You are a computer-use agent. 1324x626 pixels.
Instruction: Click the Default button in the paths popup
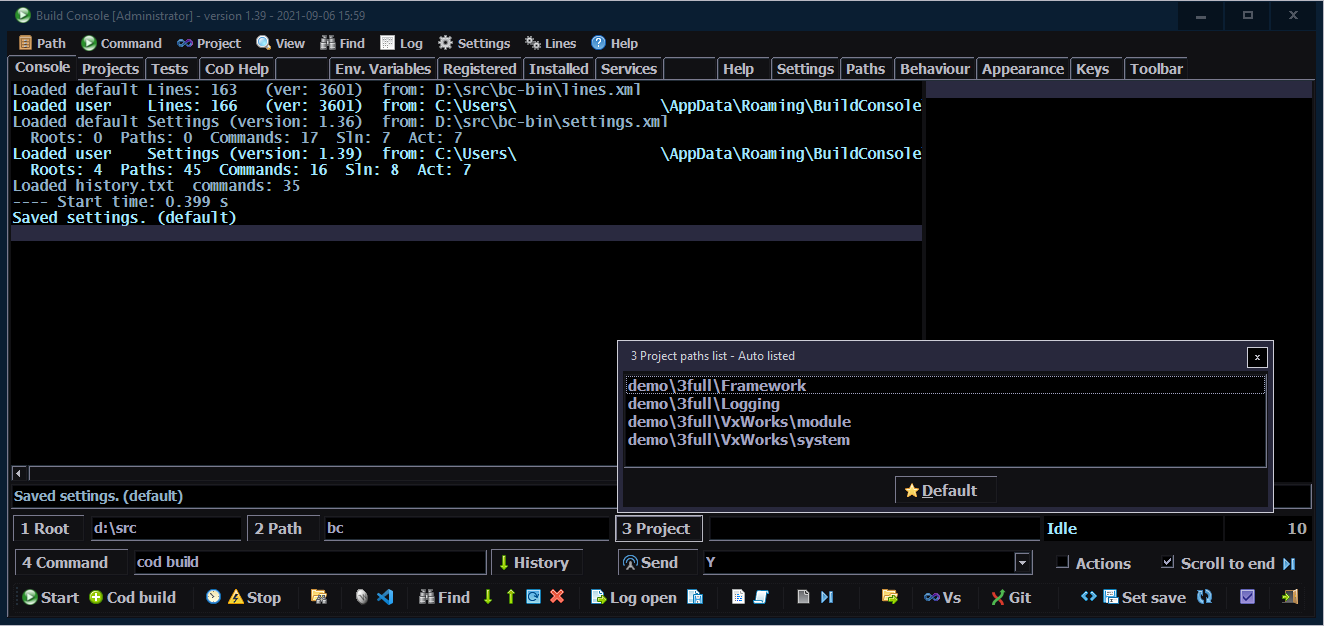pos(946,490)
